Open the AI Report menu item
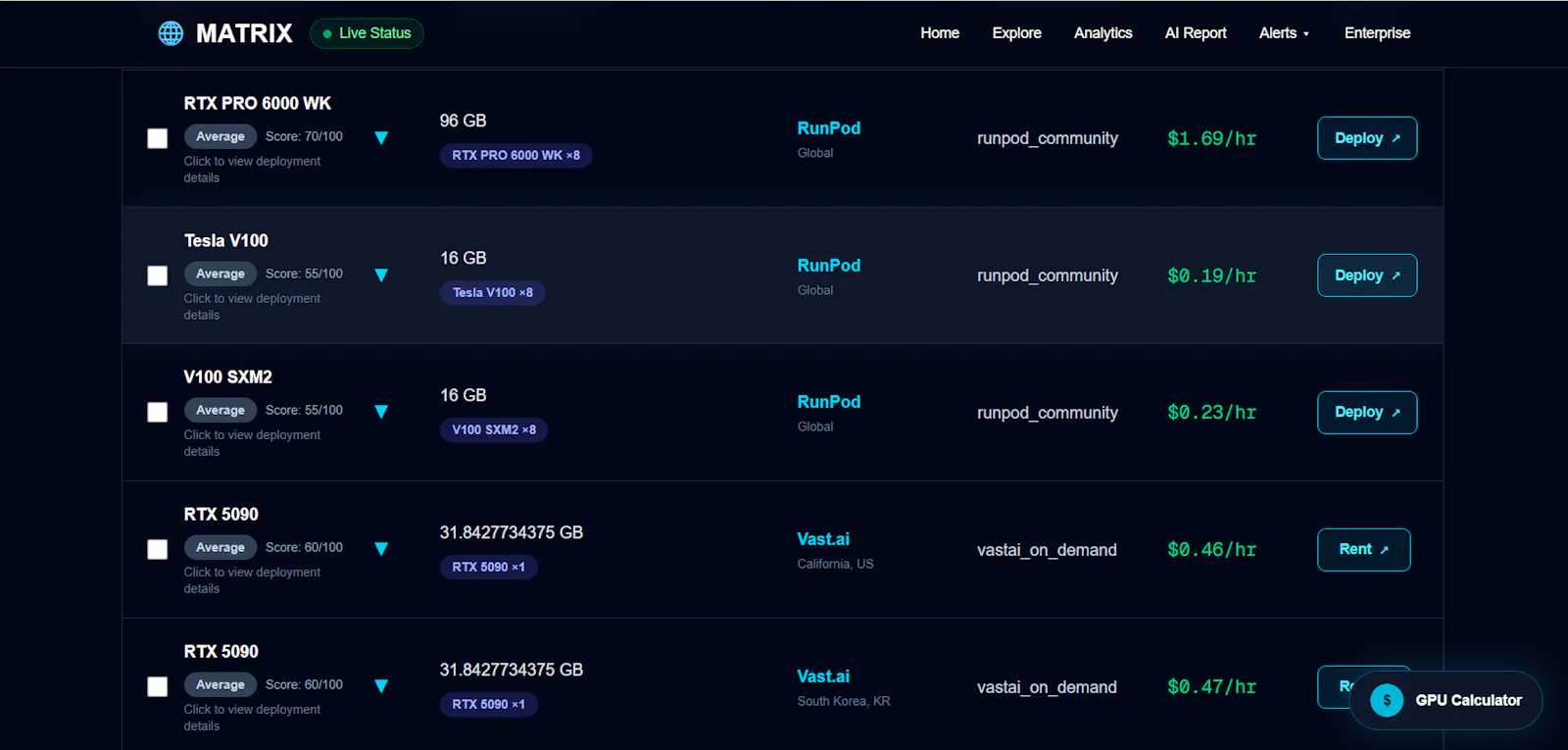The height and width of the screenshot is (750, 1568). coord(1196,33)
